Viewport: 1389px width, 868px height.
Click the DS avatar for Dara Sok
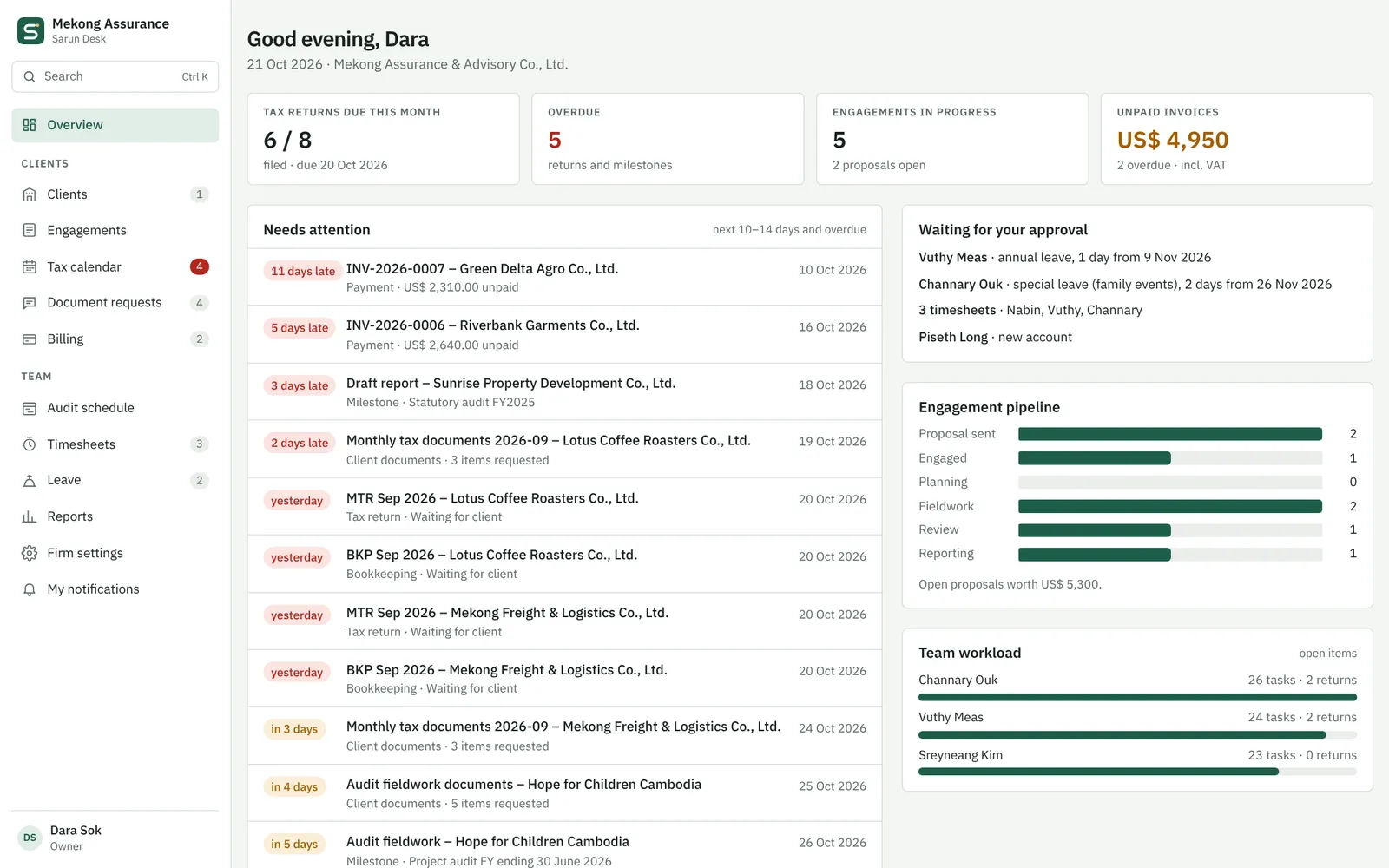tap(30, 838)
